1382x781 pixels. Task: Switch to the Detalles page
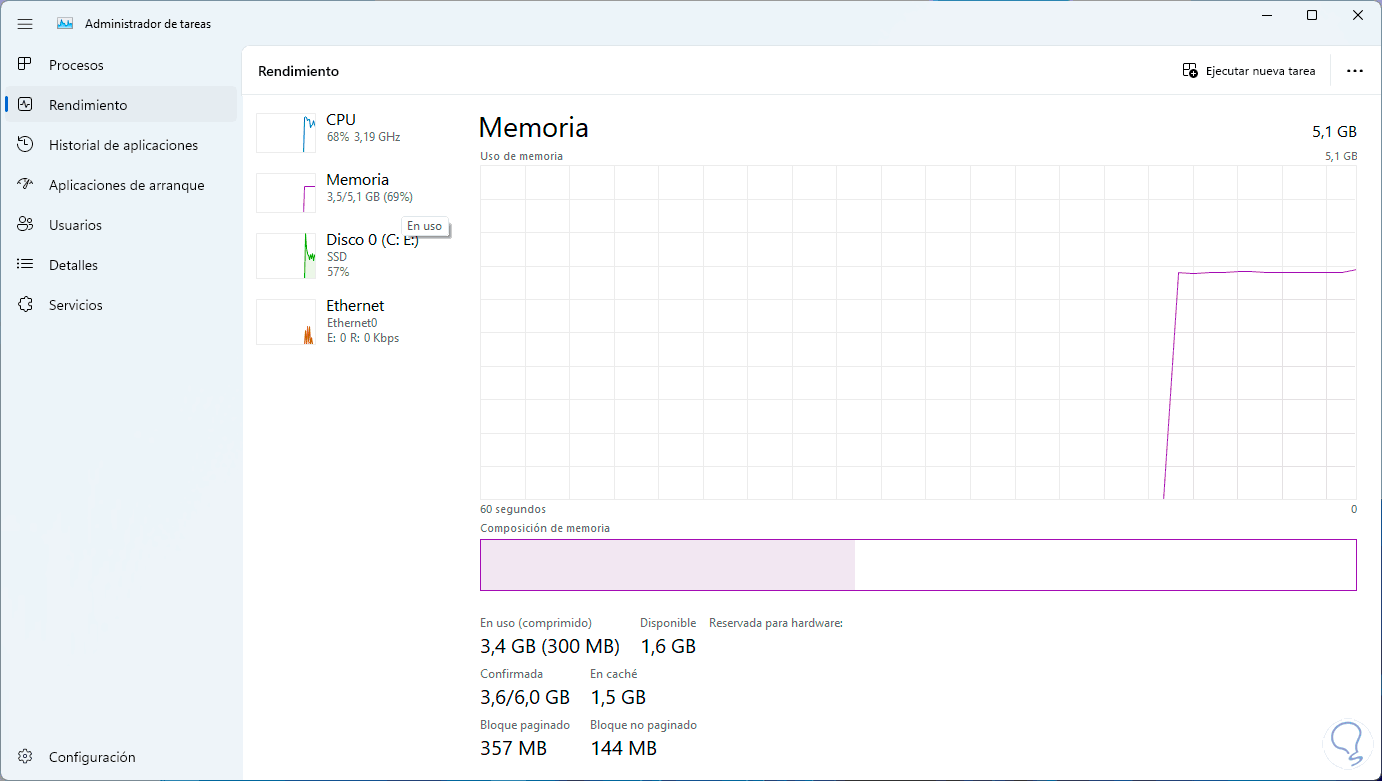coord(121,265)
